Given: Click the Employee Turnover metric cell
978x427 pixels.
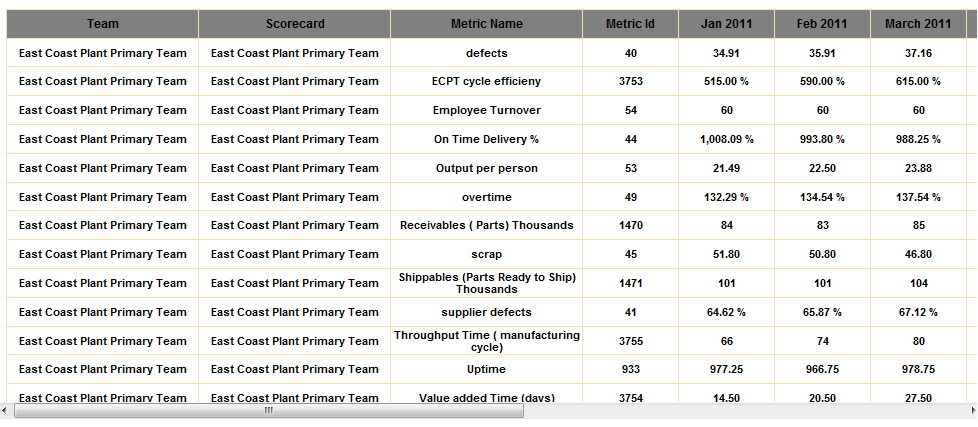Looking at the screenshot, I should [x=487, y=111].
